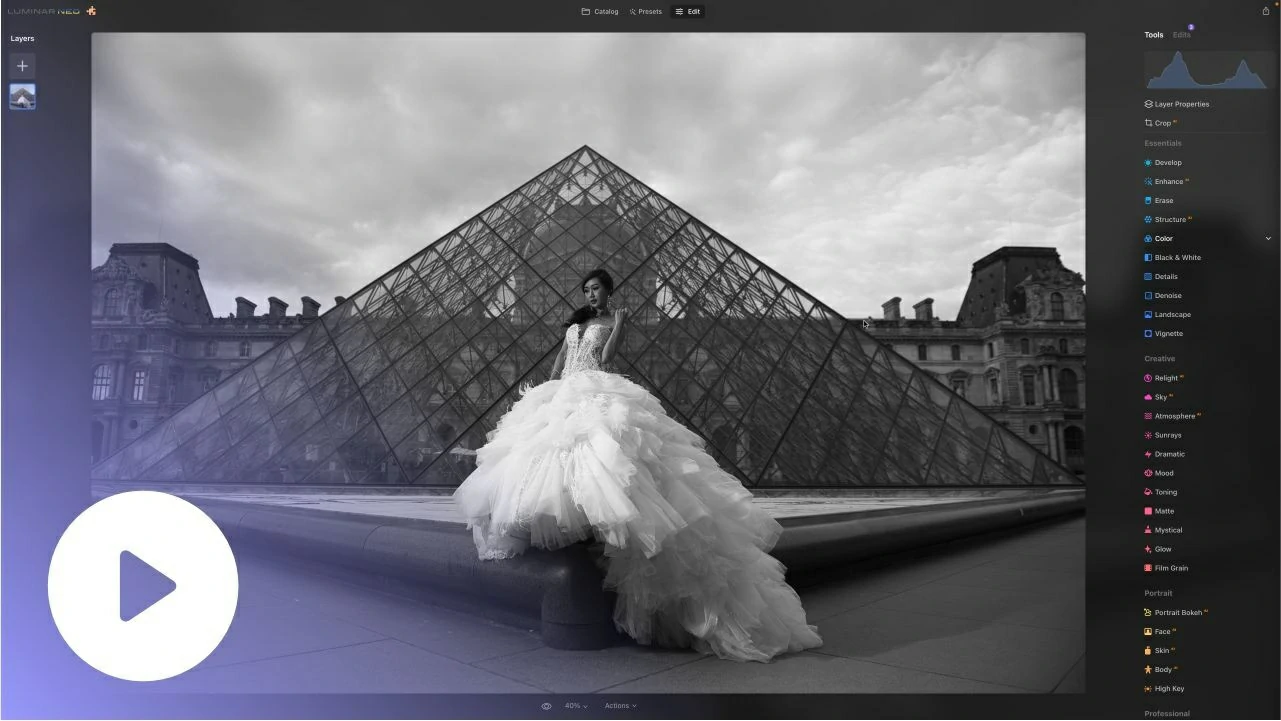This screenshot has width=1281, height=721.
Task: Add a new layer with plus button
Action: pyautogui.click(x=22, y=66)
